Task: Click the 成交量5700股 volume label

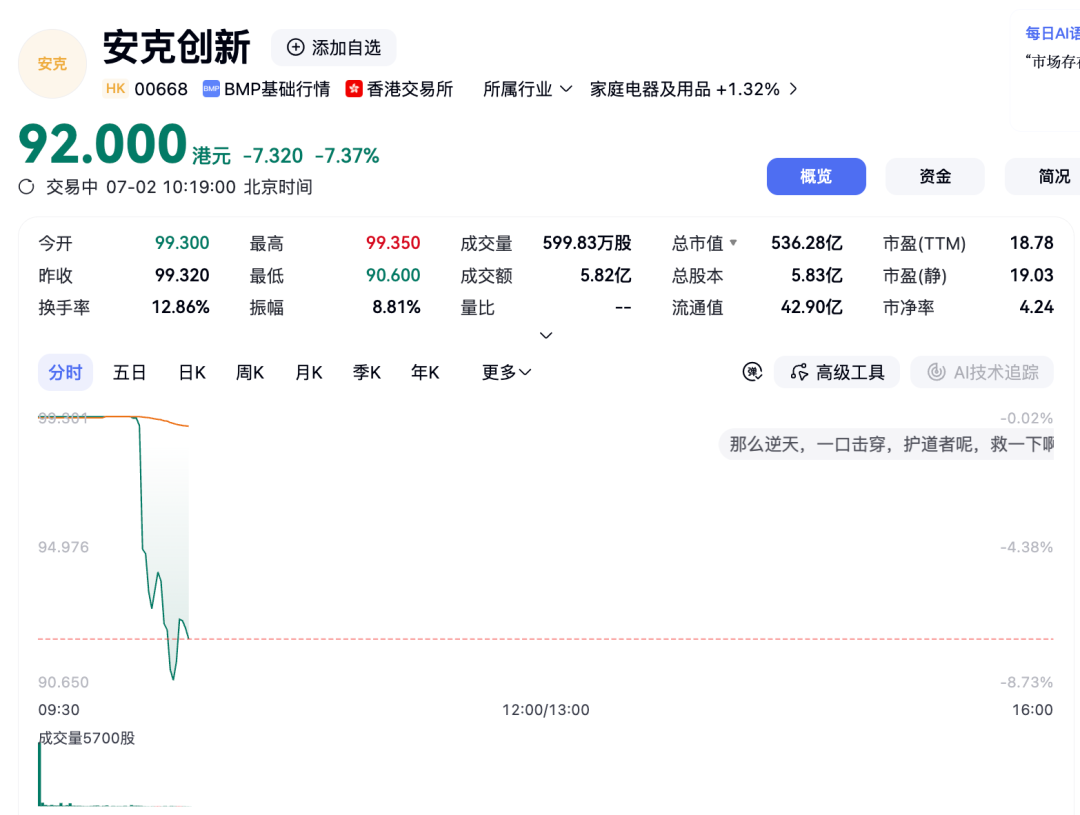Action: pyautogui.click(x=87, y=738)
